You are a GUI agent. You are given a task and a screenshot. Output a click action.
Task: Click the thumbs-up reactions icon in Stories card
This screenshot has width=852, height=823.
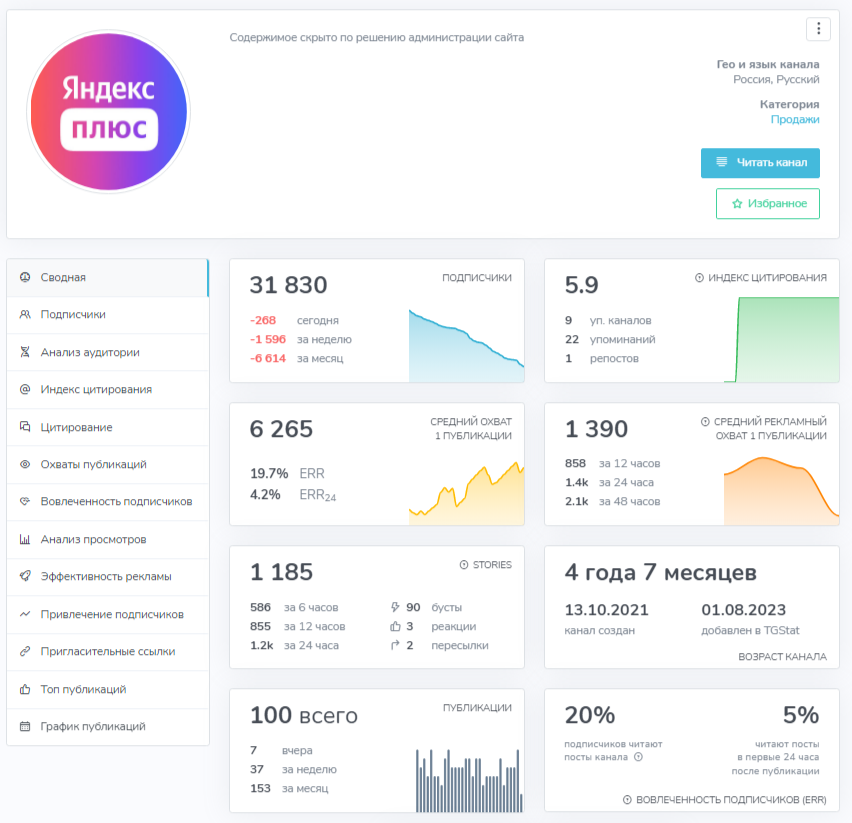[x=395, y=626]
